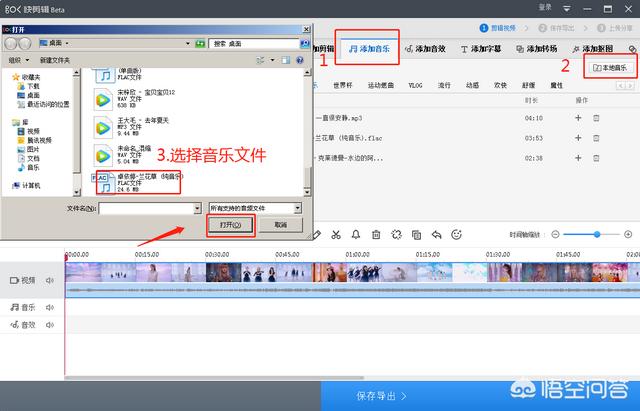Mute the 视频 track speaker
Screen dimensions: 640x411
50,280
